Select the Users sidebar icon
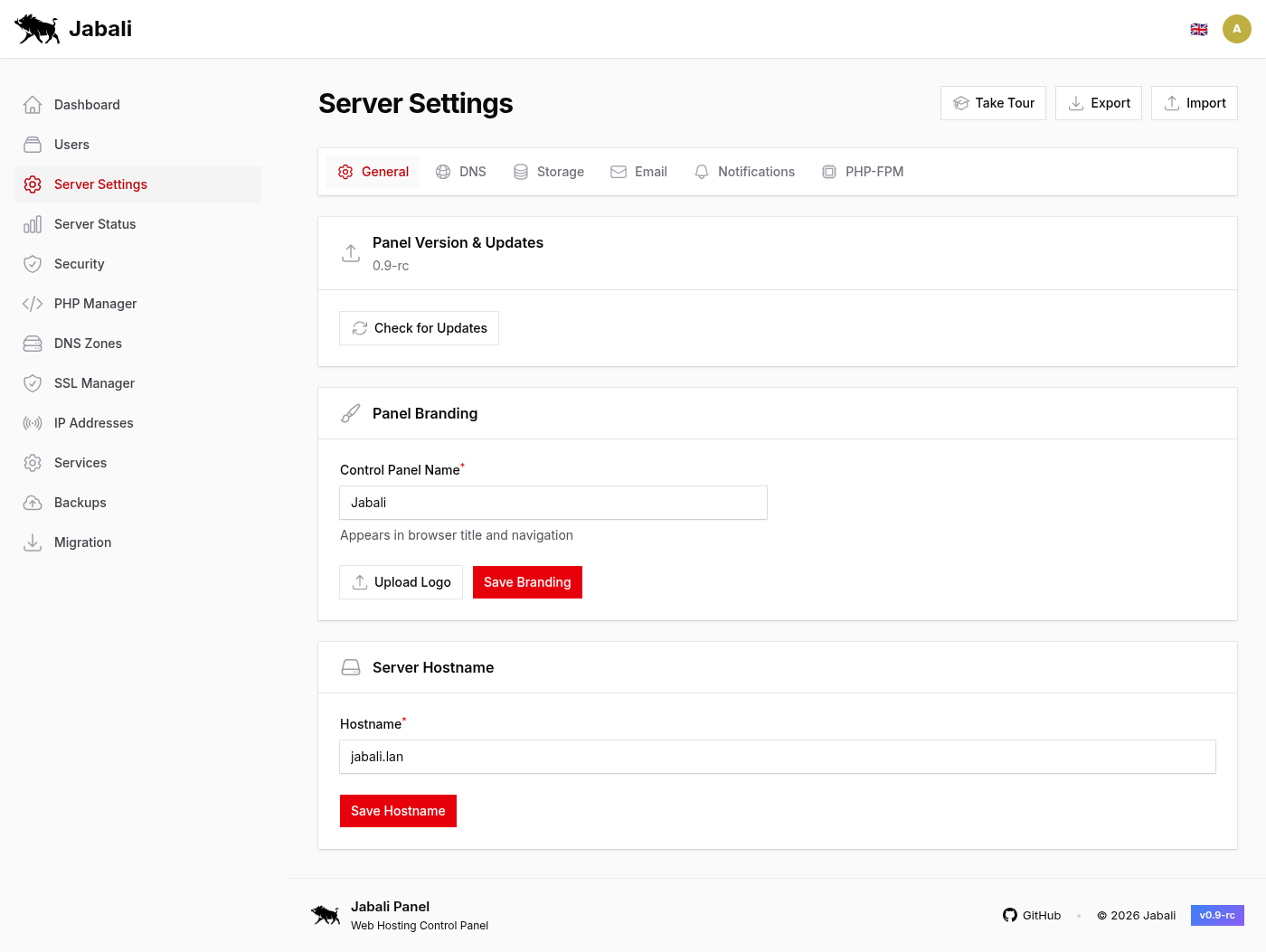This screenshot has height=952, width=1266. click(x=33, y=144)
